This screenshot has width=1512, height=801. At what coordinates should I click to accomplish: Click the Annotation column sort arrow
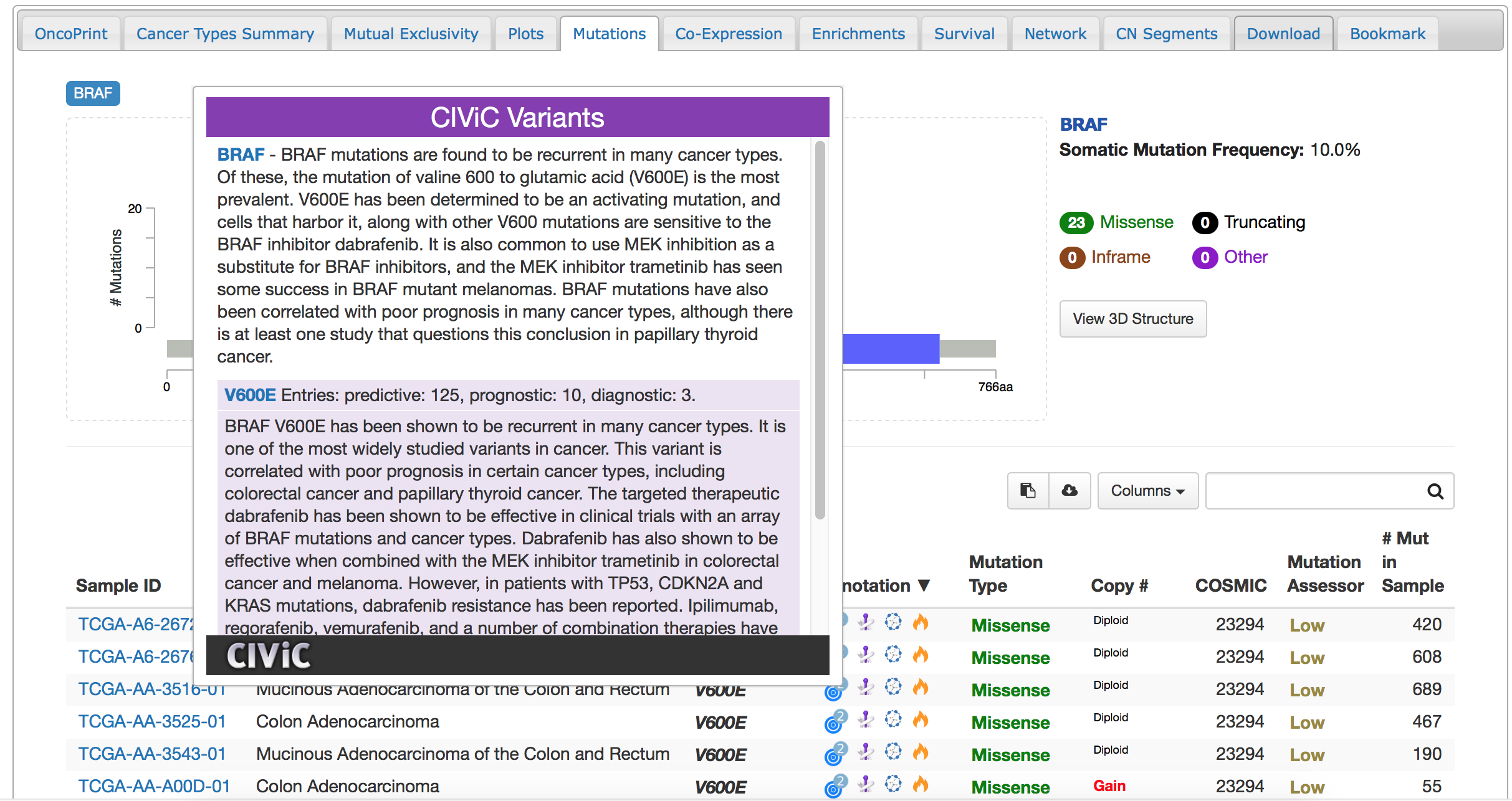[x=924, y=585]
